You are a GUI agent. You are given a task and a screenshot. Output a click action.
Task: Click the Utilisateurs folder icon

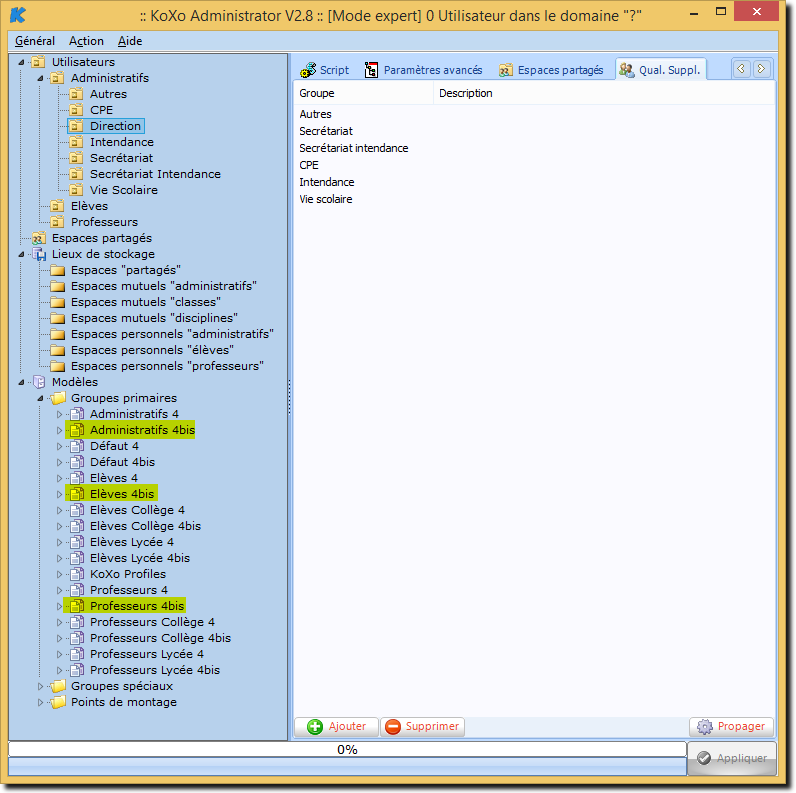38,62
